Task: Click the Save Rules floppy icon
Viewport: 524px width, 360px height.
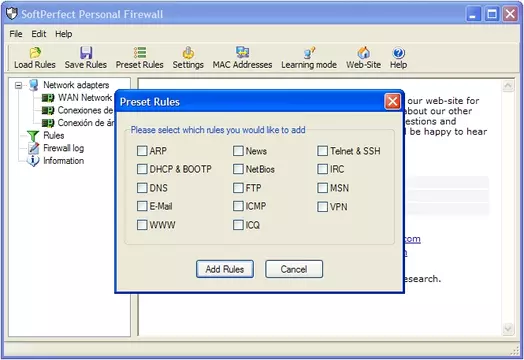Action: (86, 52)
